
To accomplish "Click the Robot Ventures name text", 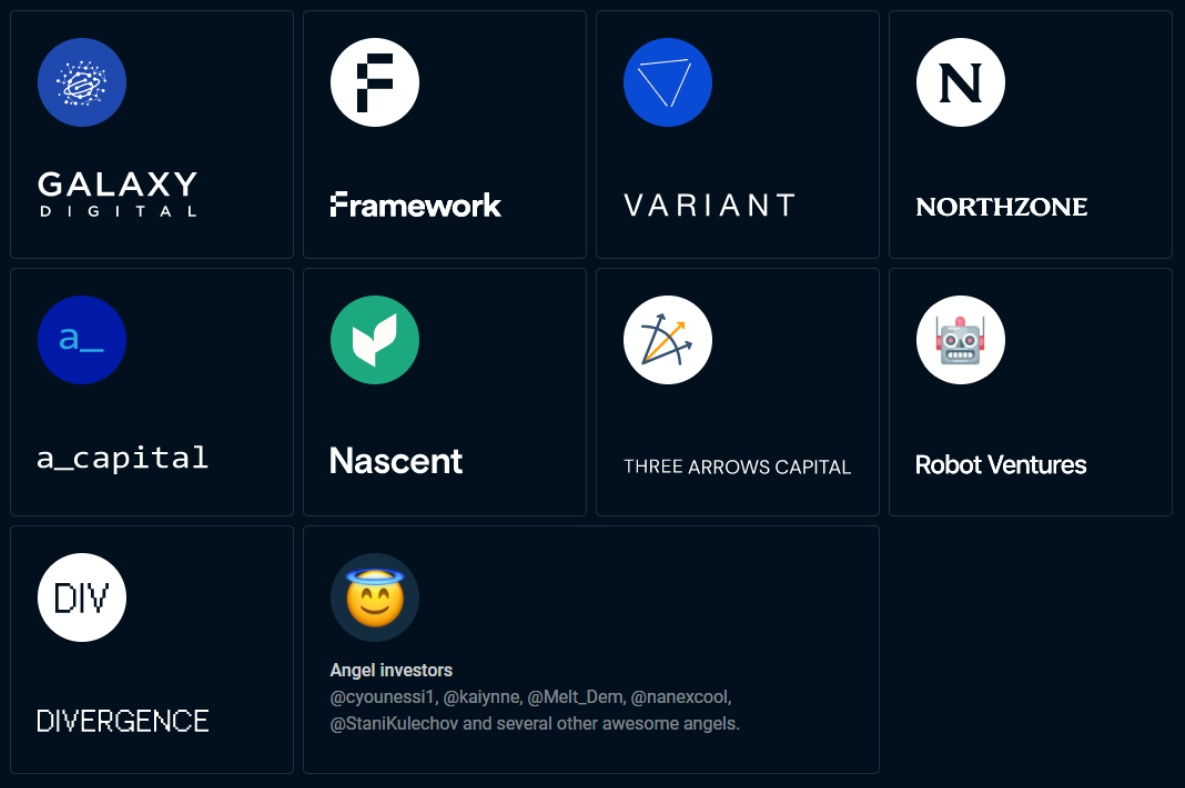I will point(1000,465).
